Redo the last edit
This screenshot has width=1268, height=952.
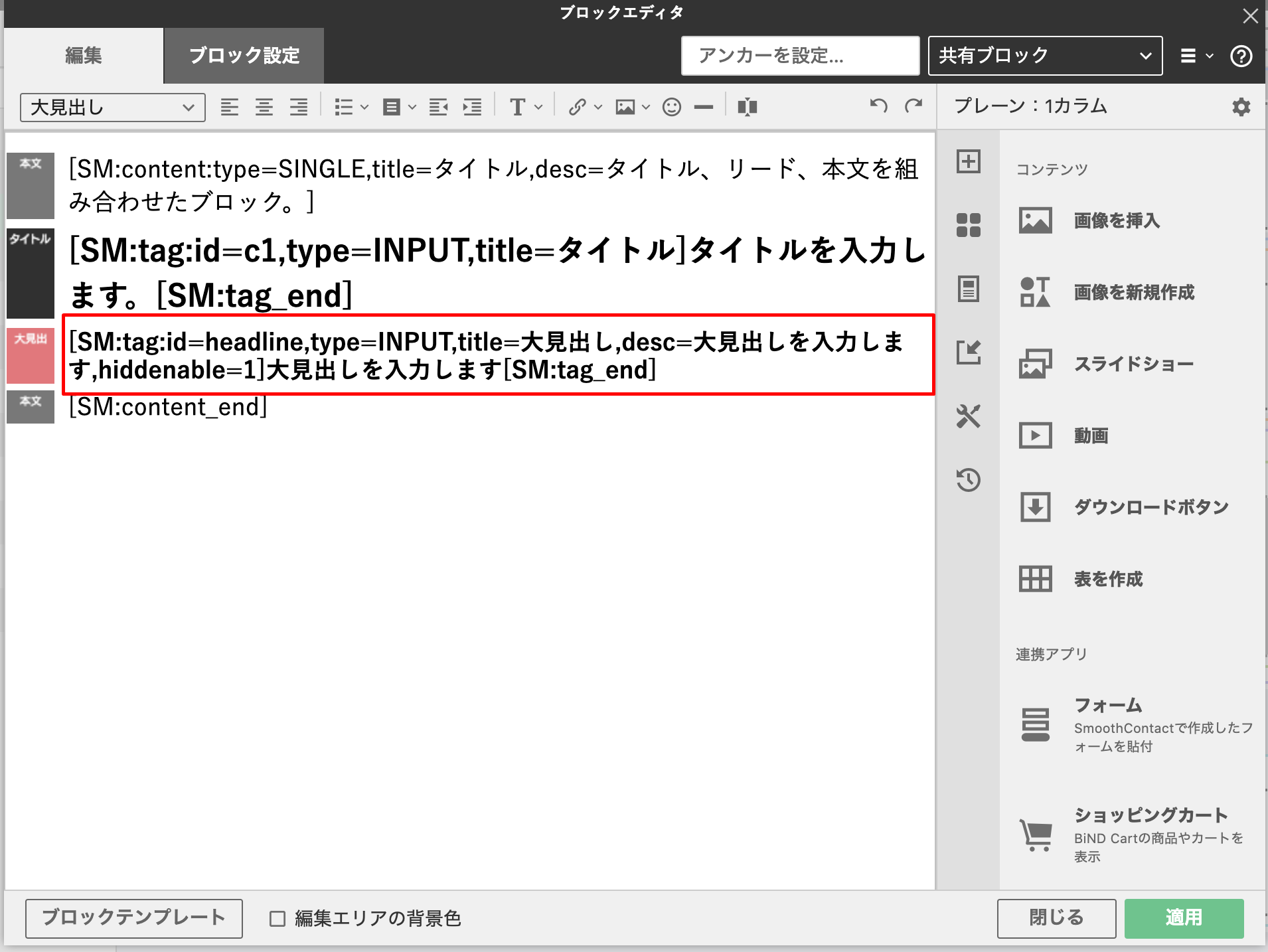coord(914,105)
